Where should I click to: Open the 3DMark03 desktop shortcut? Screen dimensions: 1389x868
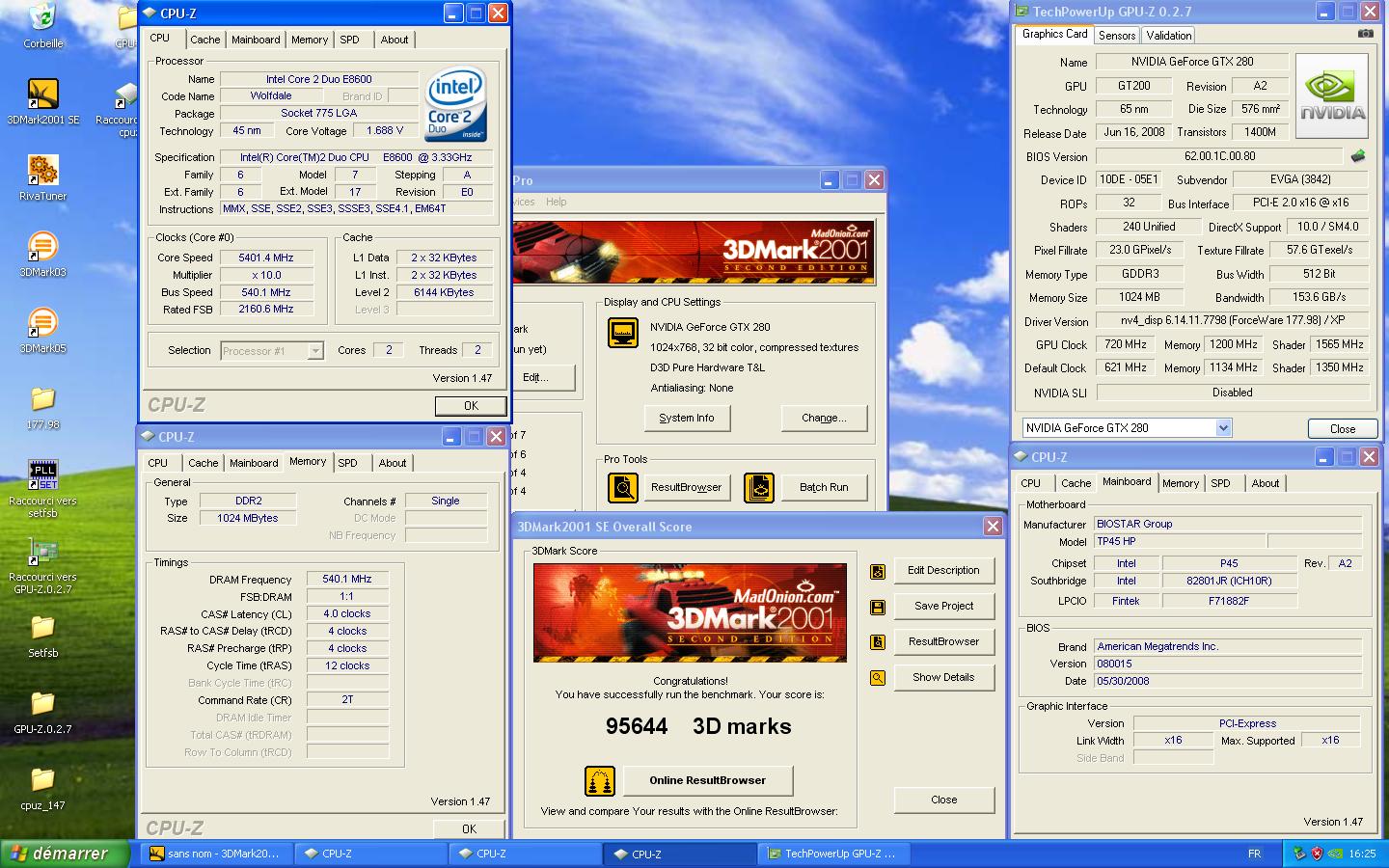click(42, 247)
